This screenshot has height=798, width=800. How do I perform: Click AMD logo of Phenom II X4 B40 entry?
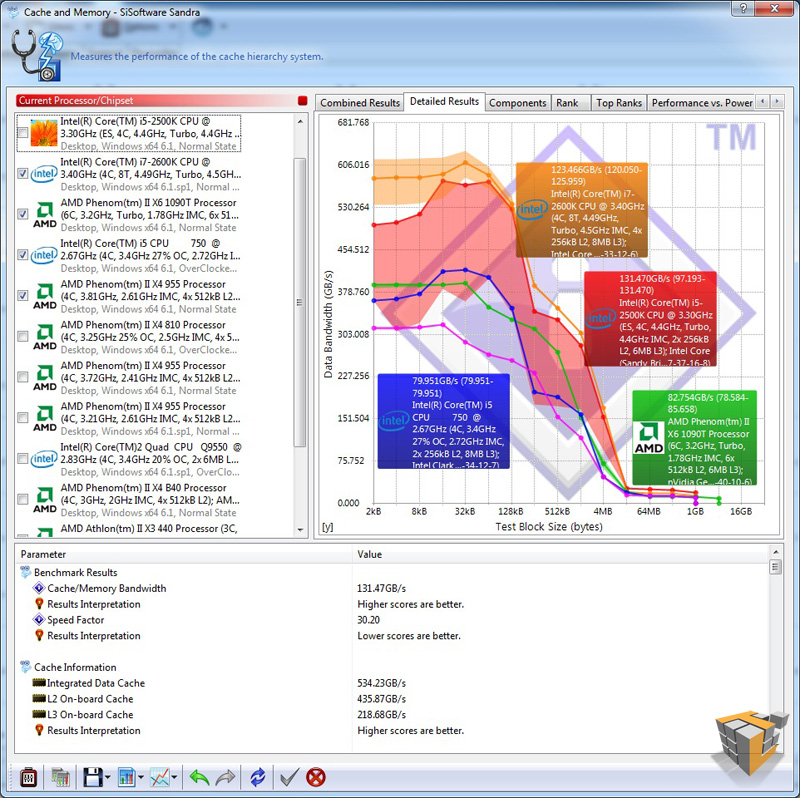pyautogui.click(x=45, y=500)
